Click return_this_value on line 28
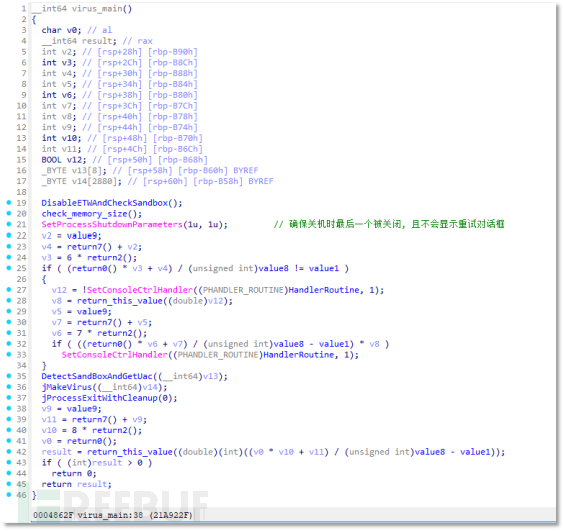The height and width of the screenshot is (531, 563). (x=120, y=301)
